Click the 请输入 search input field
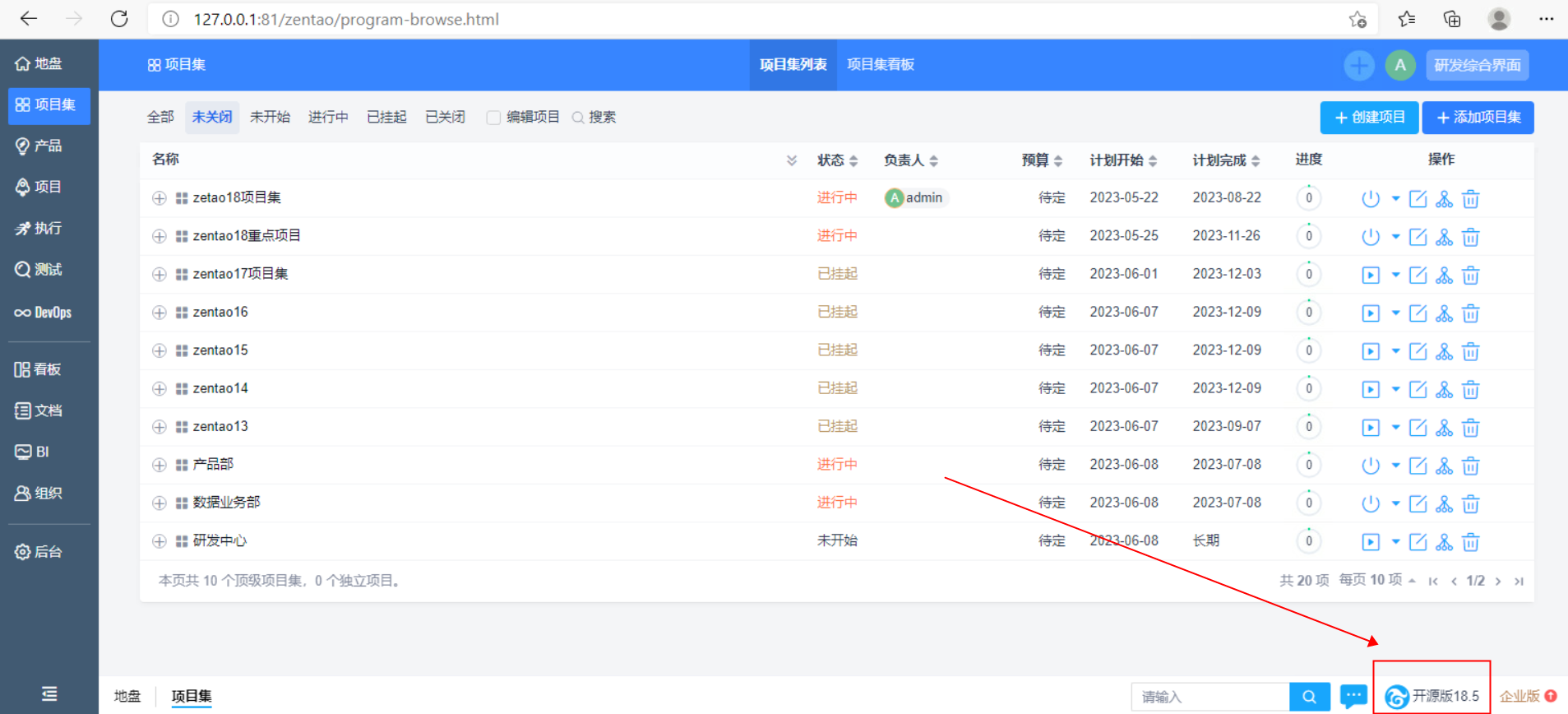The height and width of the screenshot is (714, 1568). pyautogui.click(x=1209, y=697)
